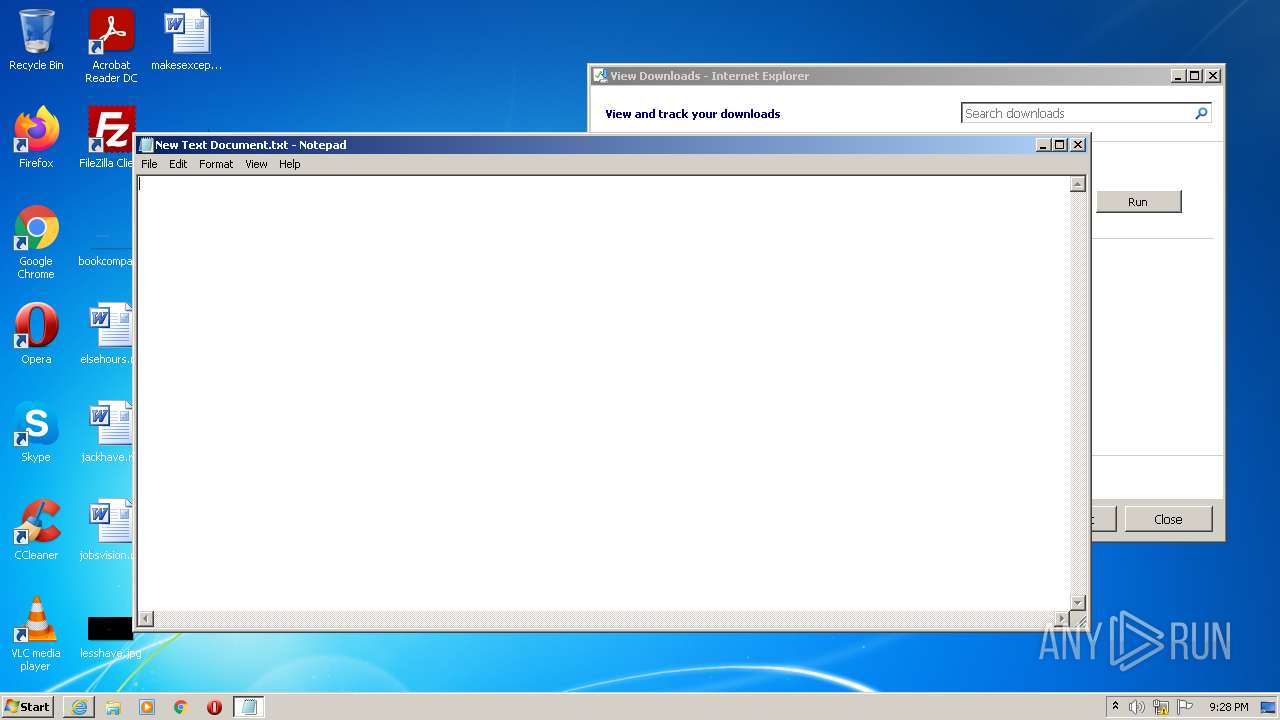The image size is (1280, 720).
Task: Launch CCleaner from the desktop
Action: [36, 530]
